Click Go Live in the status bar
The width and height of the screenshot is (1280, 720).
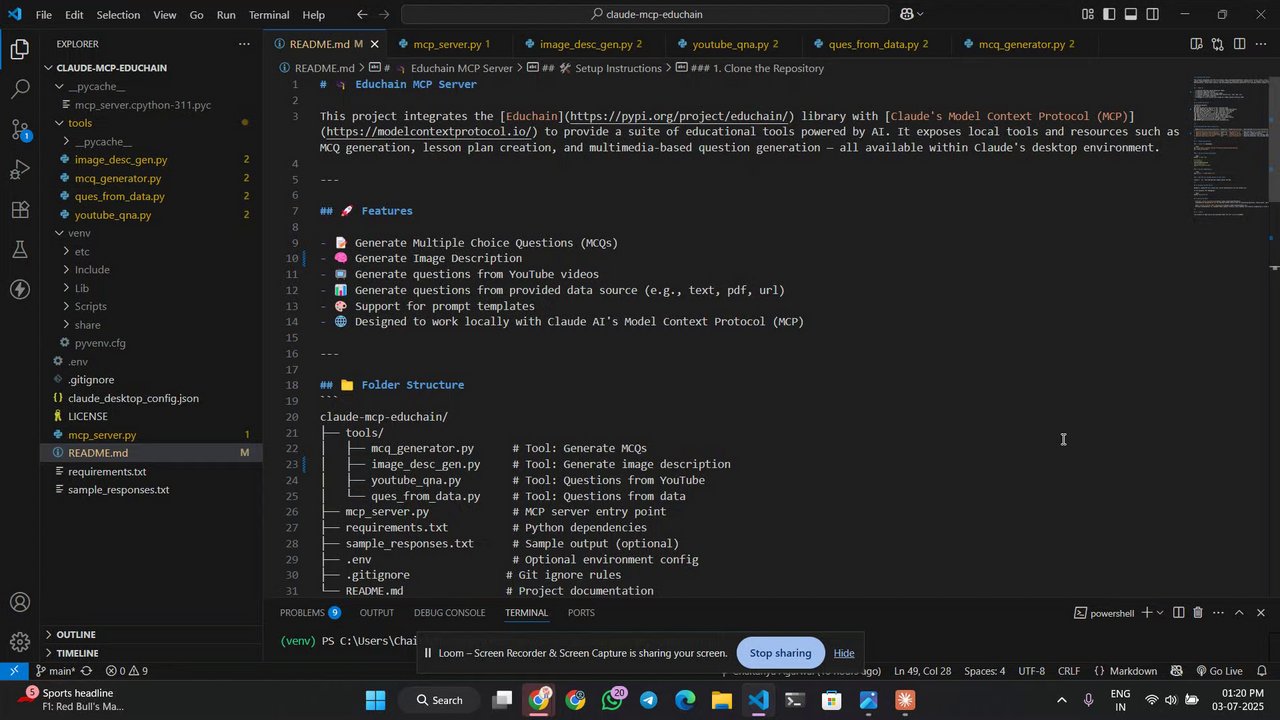1218,671
